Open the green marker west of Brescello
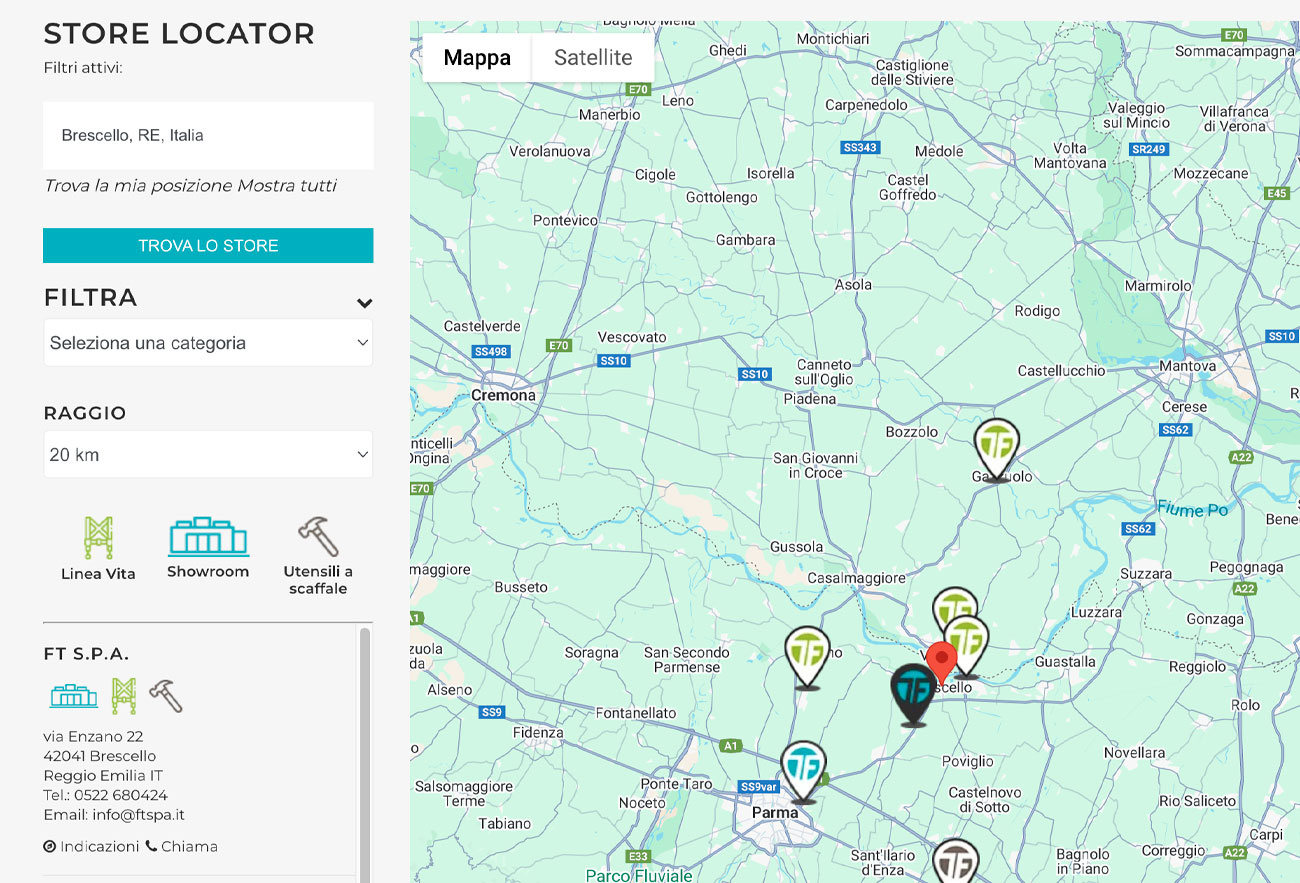 pos(807,657)
